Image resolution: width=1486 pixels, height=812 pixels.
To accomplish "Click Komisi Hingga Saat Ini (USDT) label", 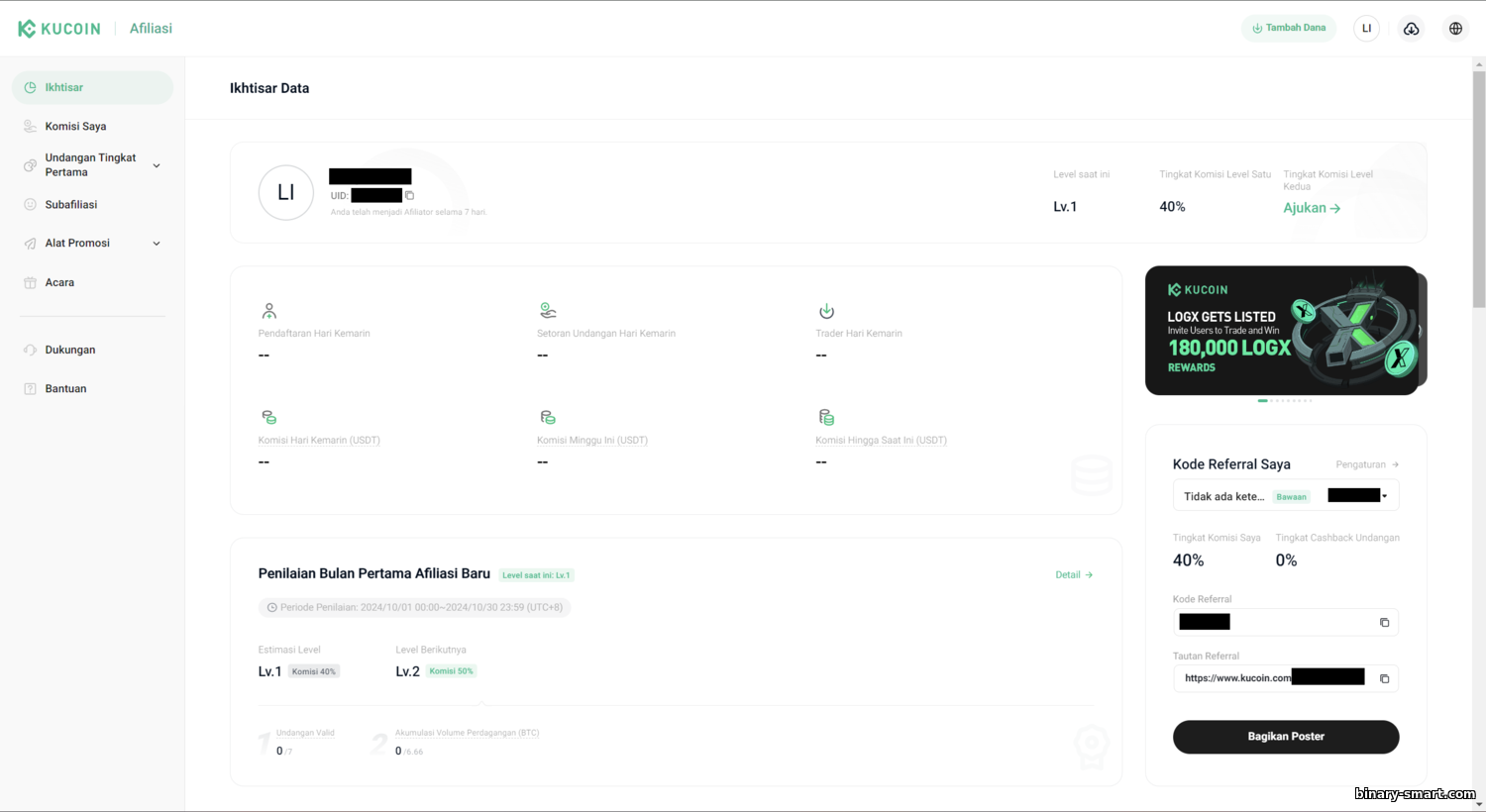I will click(881, 441).
